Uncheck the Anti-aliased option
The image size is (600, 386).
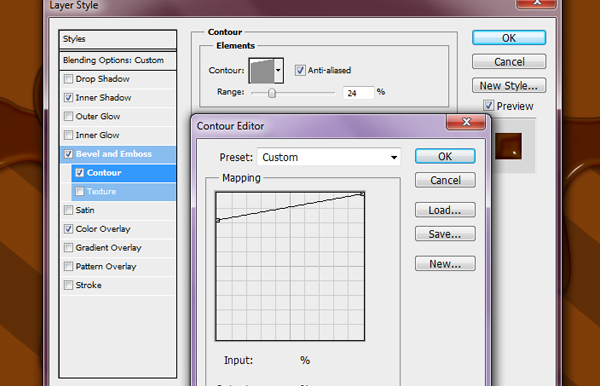[300, 70]
